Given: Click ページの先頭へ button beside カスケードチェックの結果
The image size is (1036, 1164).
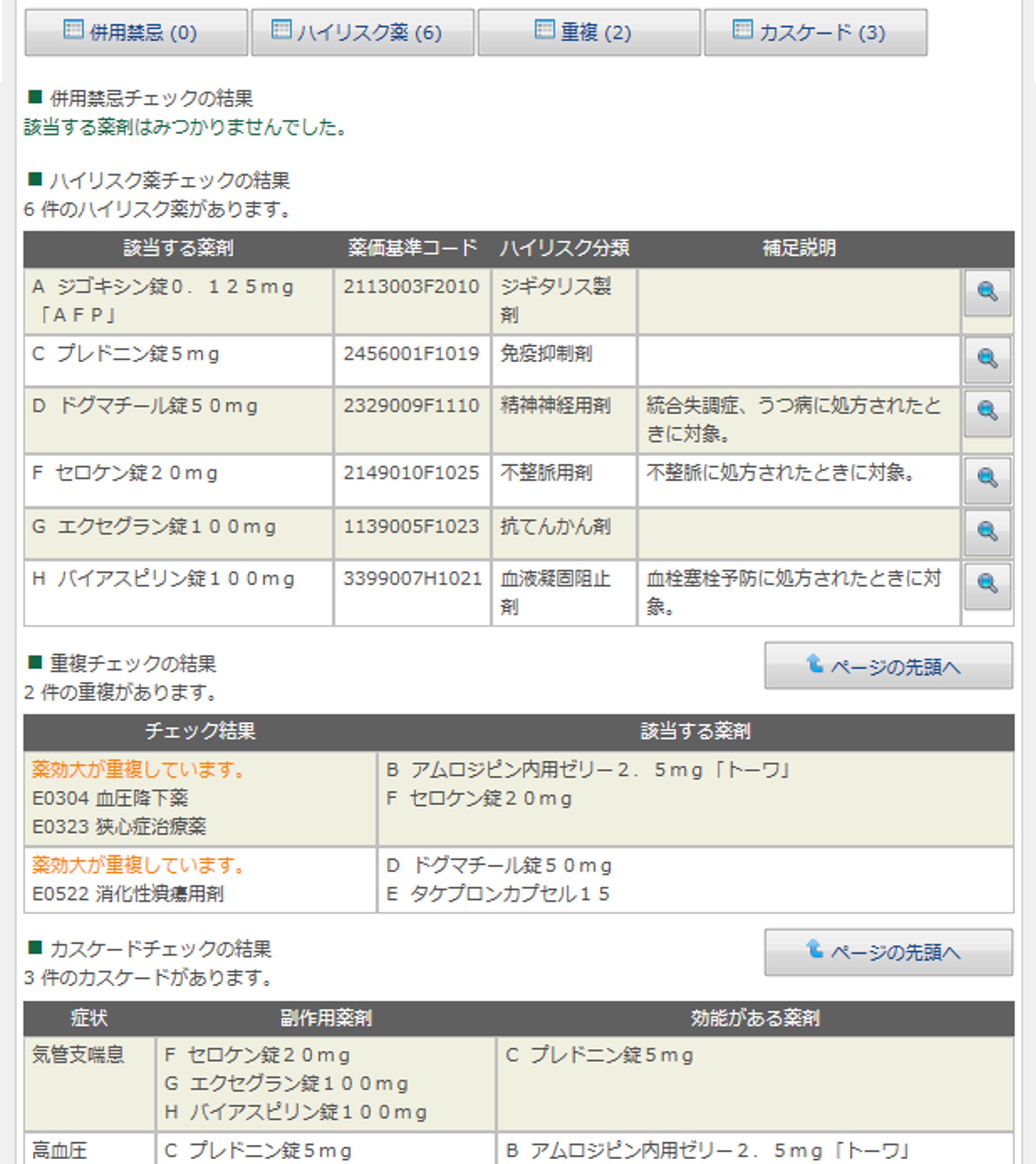Looking at the screenshot, I should [888, 952].
